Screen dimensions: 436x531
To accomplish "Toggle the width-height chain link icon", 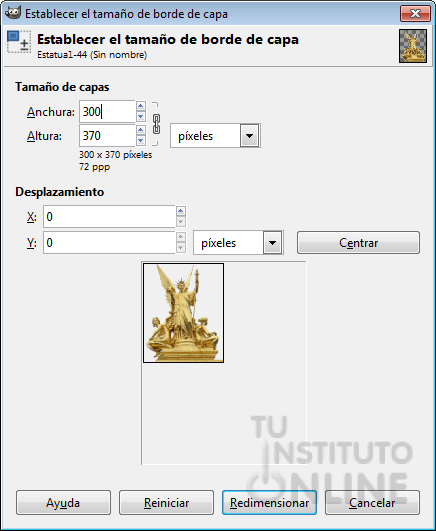I will pyautogui.click(x=156, y=124).
